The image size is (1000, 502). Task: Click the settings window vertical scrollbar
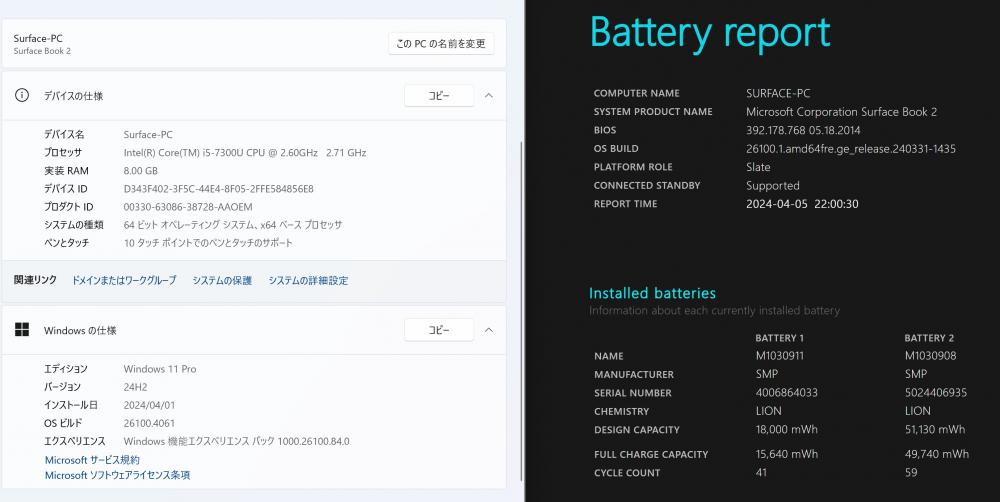pyautogui.click(x=522, y=313)
